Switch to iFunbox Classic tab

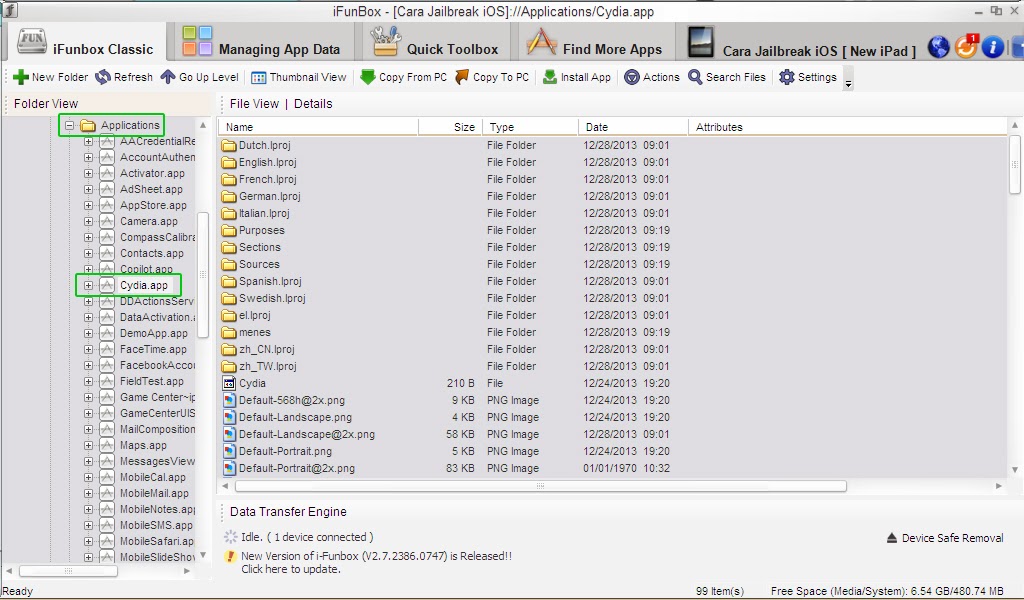click(85, 44)
